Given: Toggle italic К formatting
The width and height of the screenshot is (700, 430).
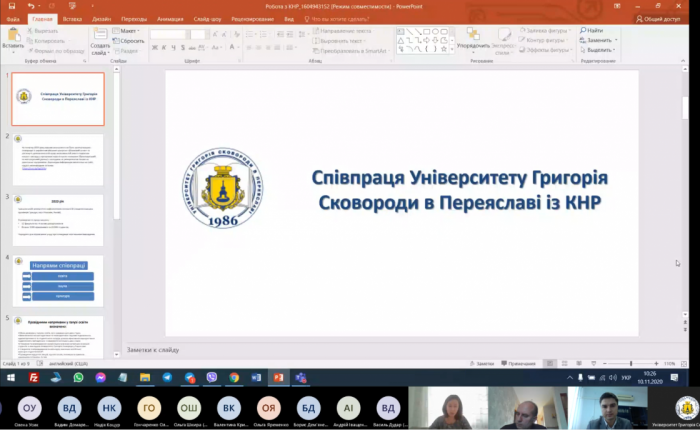Looking at the screenshot, I should 164,48.
